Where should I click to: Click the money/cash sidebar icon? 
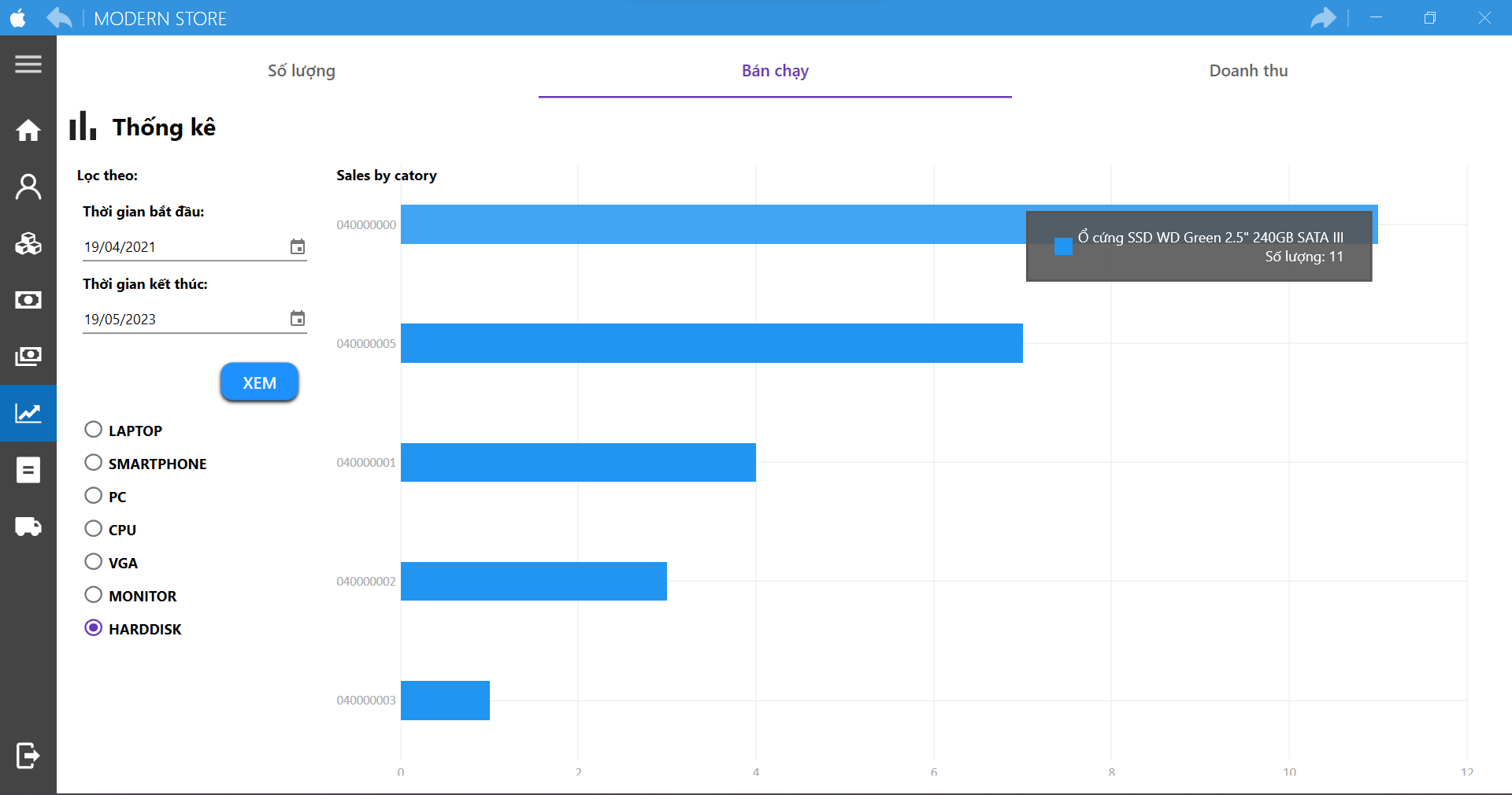coord(28,300)
